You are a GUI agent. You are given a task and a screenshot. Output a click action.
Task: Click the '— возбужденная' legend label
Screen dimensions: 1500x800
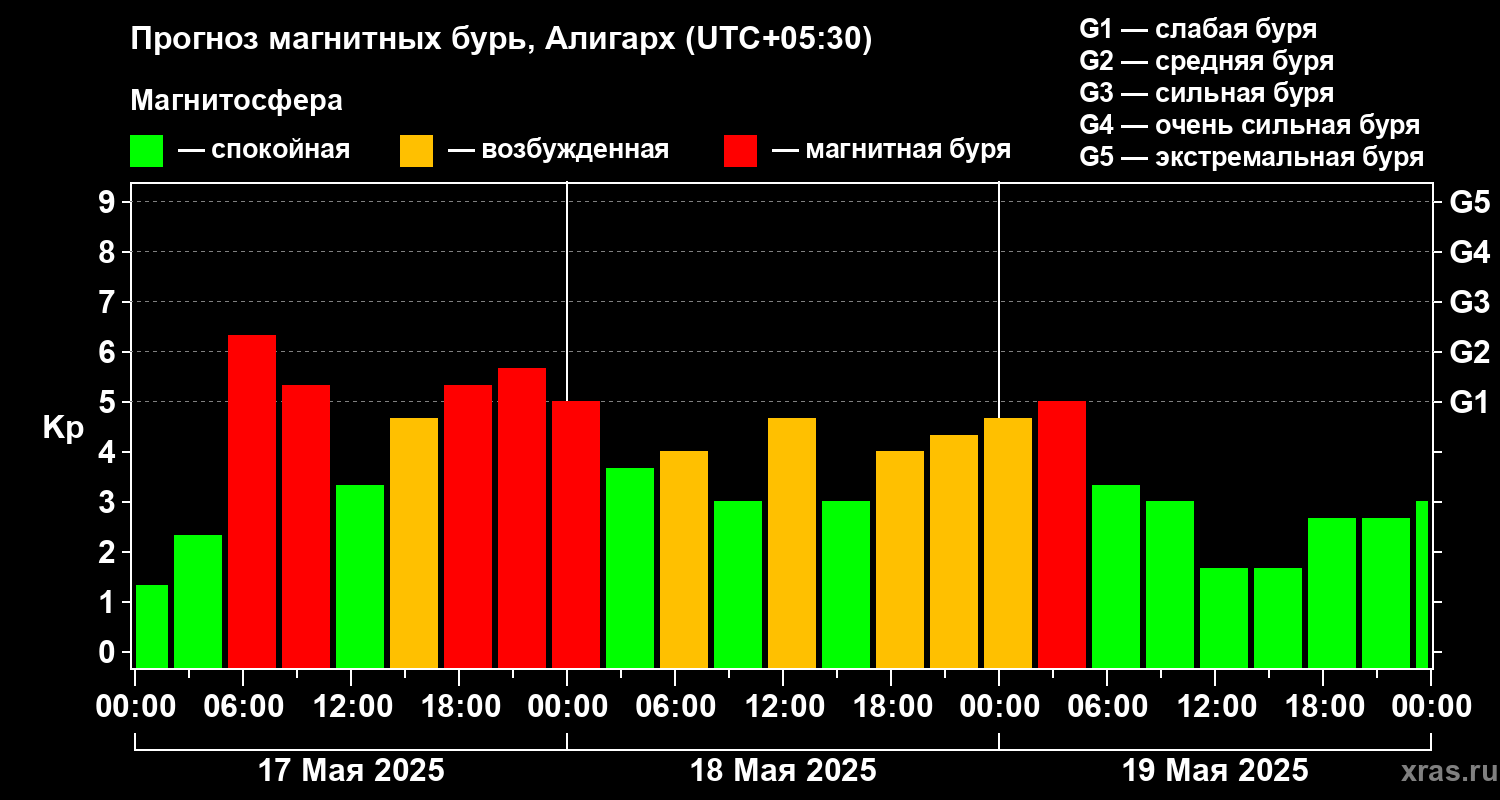(558, 151)
